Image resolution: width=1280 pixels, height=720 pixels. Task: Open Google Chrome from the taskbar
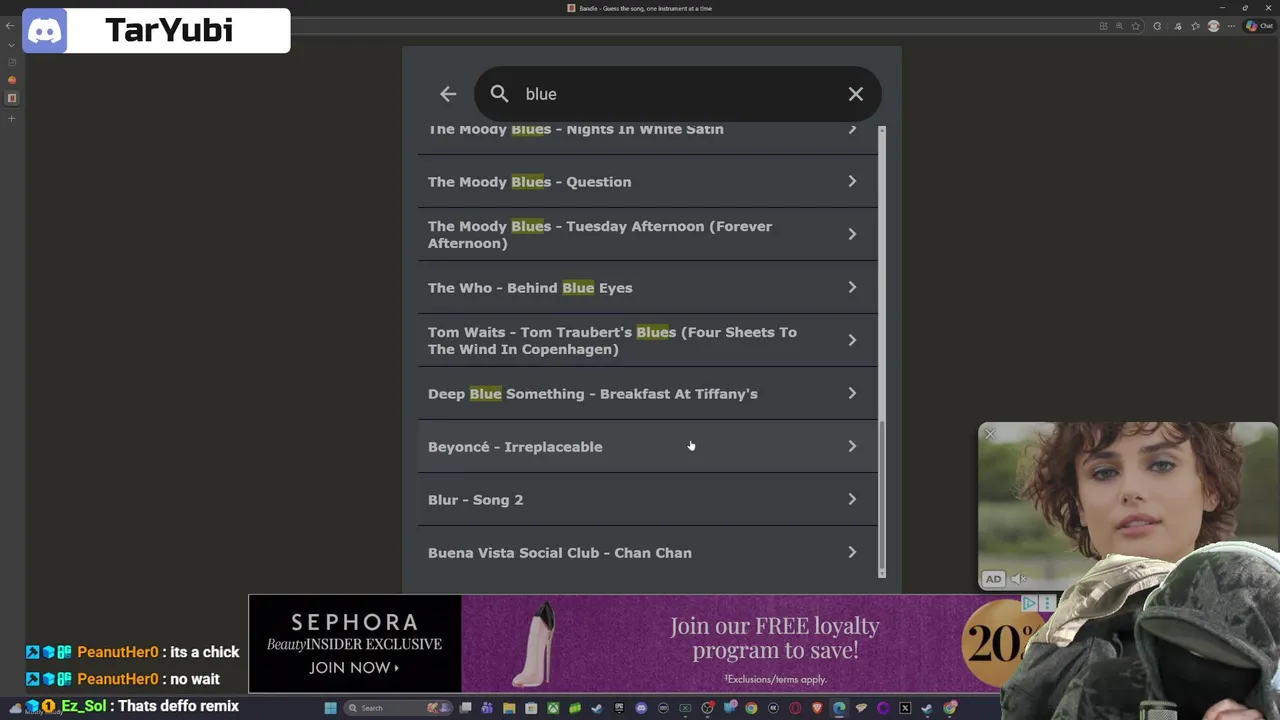[x=751, y=708]
